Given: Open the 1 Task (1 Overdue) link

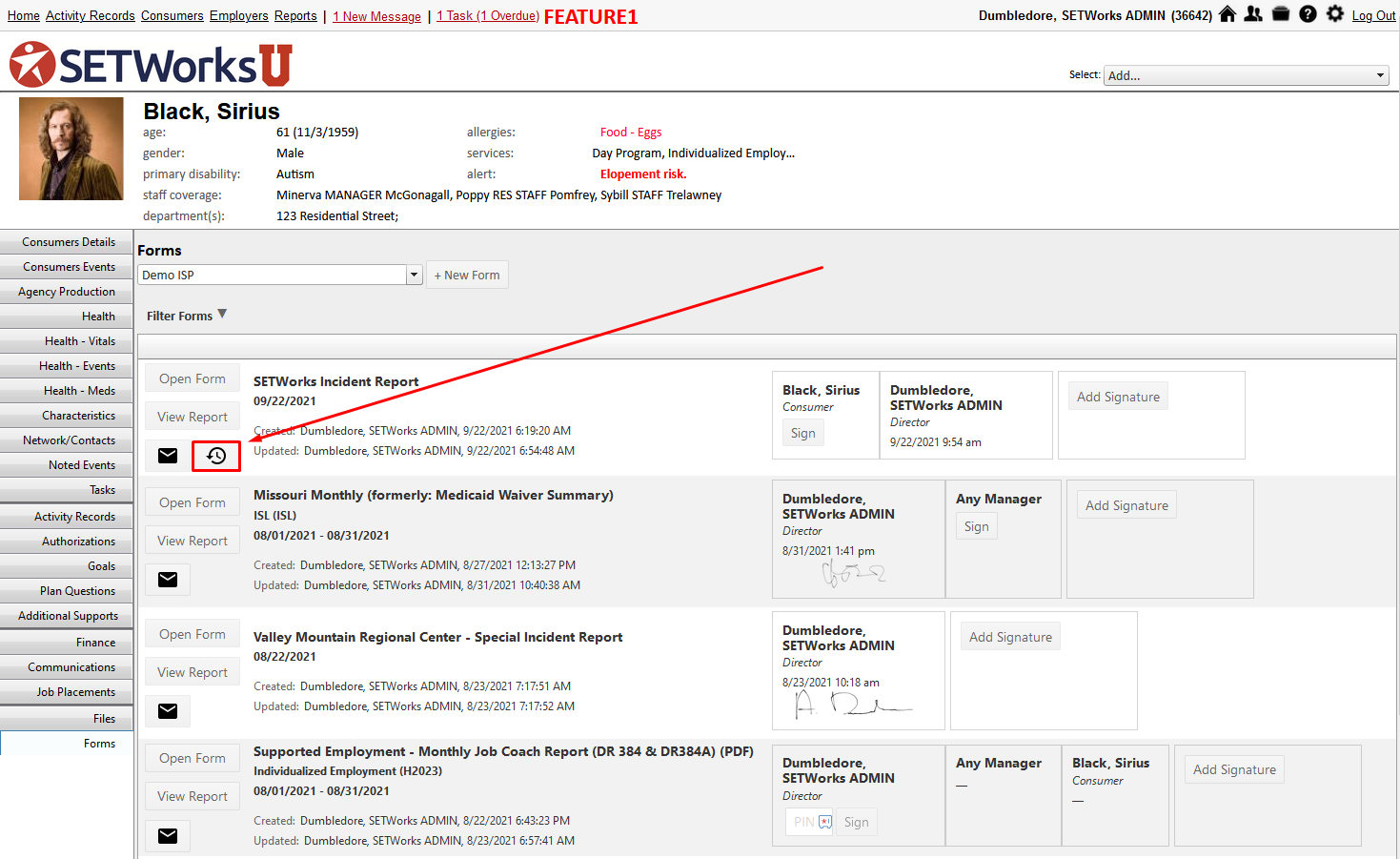Looking at the screenshot, I should click(x=488, y=16).
